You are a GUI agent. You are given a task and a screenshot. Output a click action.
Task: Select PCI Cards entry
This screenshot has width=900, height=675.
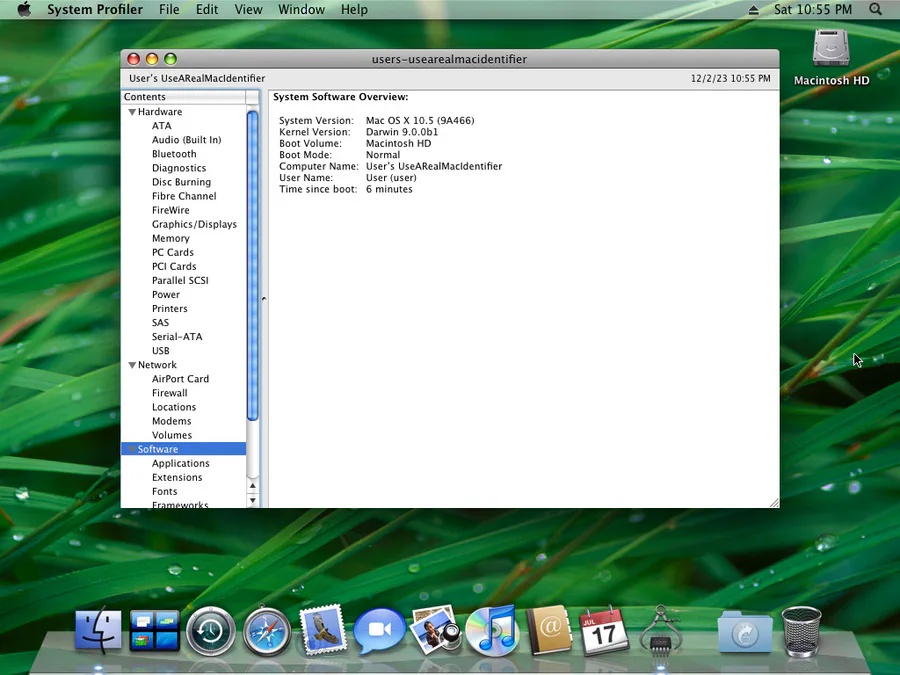(174, 266)
